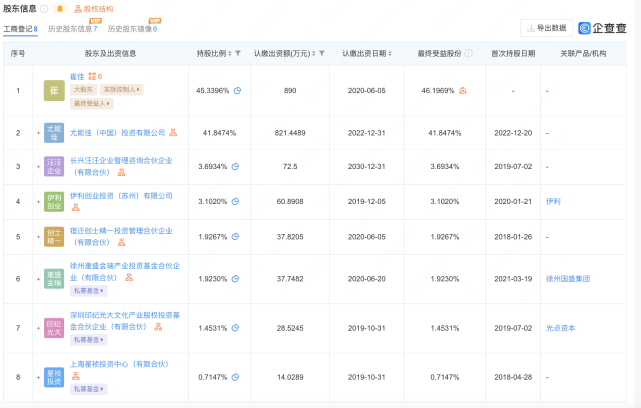641x408 pixels.
Task: Click the pie chart icon beside 0.7147%
Action: [235, 377]
